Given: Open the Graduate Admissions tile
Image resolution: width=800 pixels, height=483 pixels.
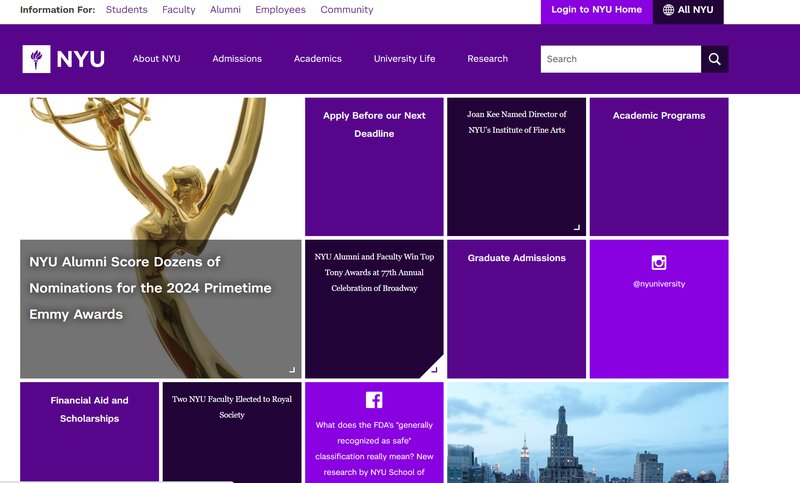Looking at the screenshot, I should pyautogui.click(x=516, y=309).
